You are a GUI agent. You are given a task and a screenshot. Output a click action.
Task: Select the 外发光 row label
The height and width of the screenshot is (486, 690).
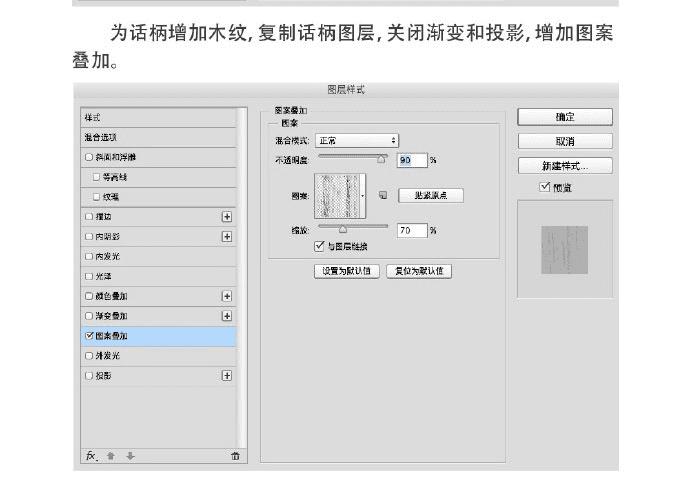point(107,356)
